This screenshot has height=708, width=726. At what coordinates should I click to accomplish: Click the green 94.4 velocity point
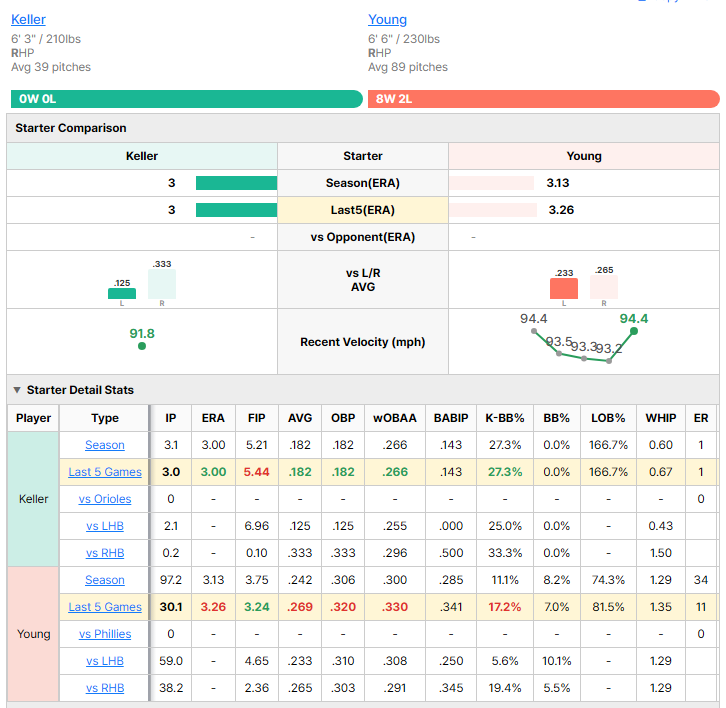(x=634, y=331)
